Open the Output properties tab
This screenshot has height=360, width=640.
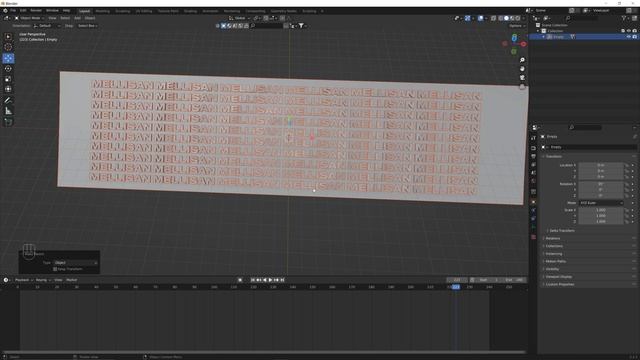click(x=533, y=156)
